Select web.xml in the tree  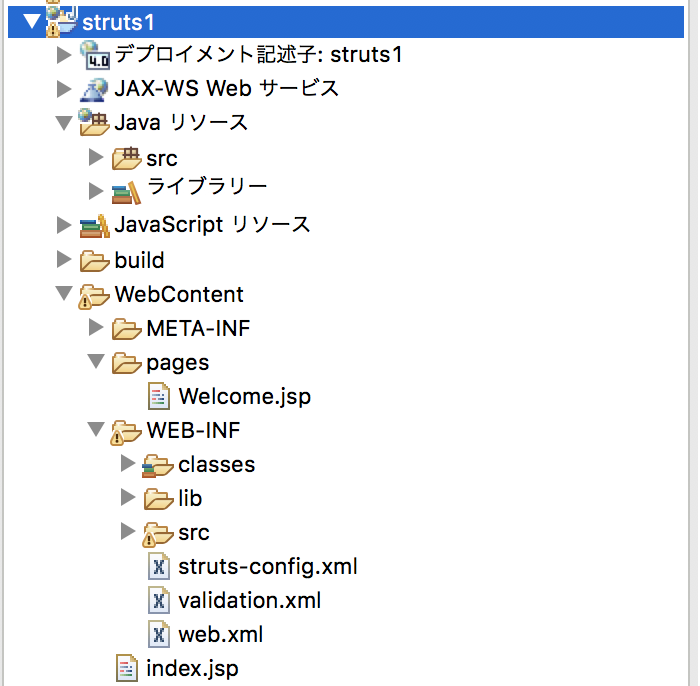[221, 635]
